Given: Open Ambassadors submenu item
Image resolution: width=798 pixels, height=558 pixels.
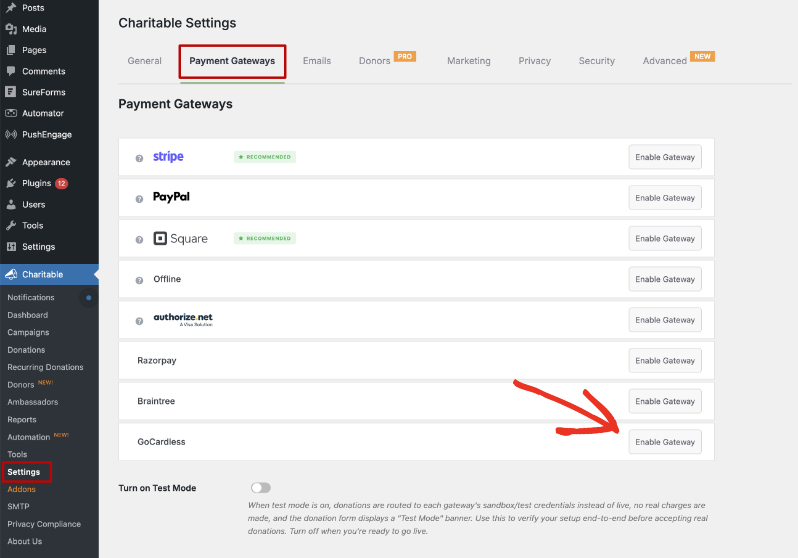Looking at the screenshot, I should 33,402.
